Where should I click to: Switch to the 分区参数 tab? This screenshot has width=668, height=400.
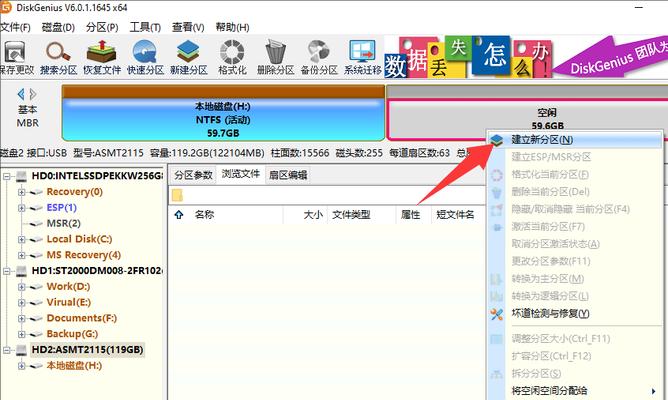pyautogui.click(x=193, y=175)
